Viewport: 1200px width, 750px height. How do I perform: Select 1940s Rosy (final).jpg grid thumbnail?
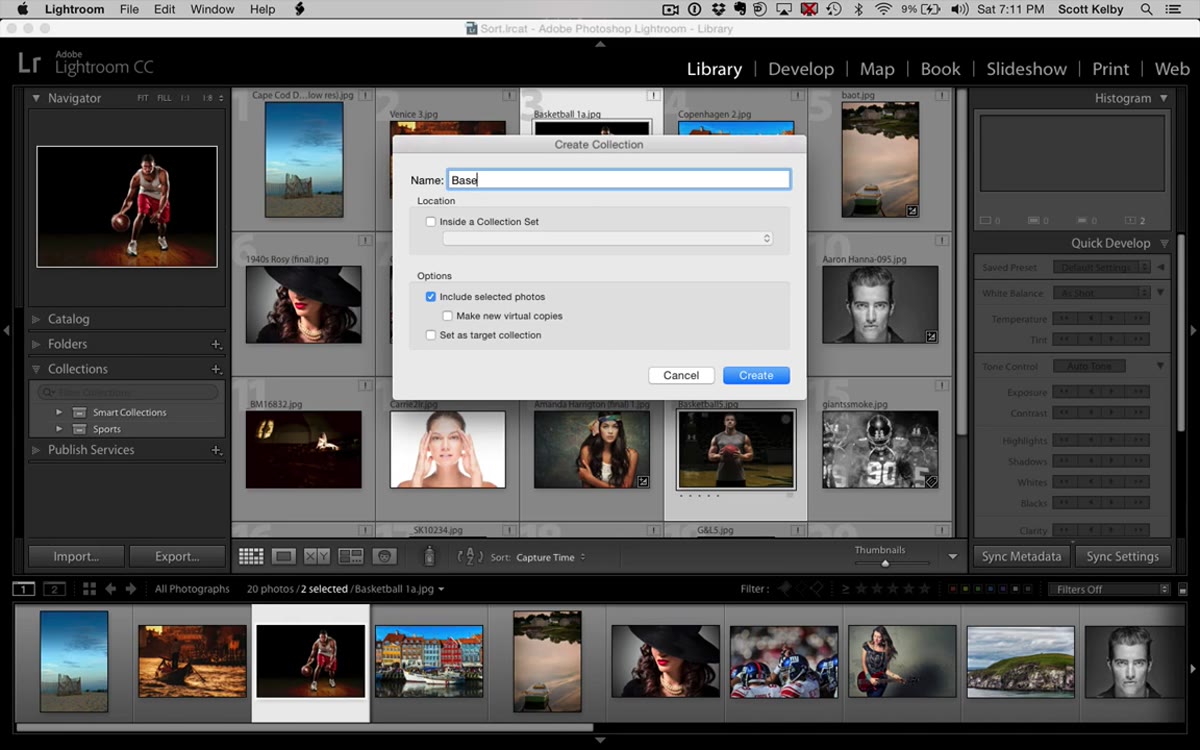coord(303,304)
